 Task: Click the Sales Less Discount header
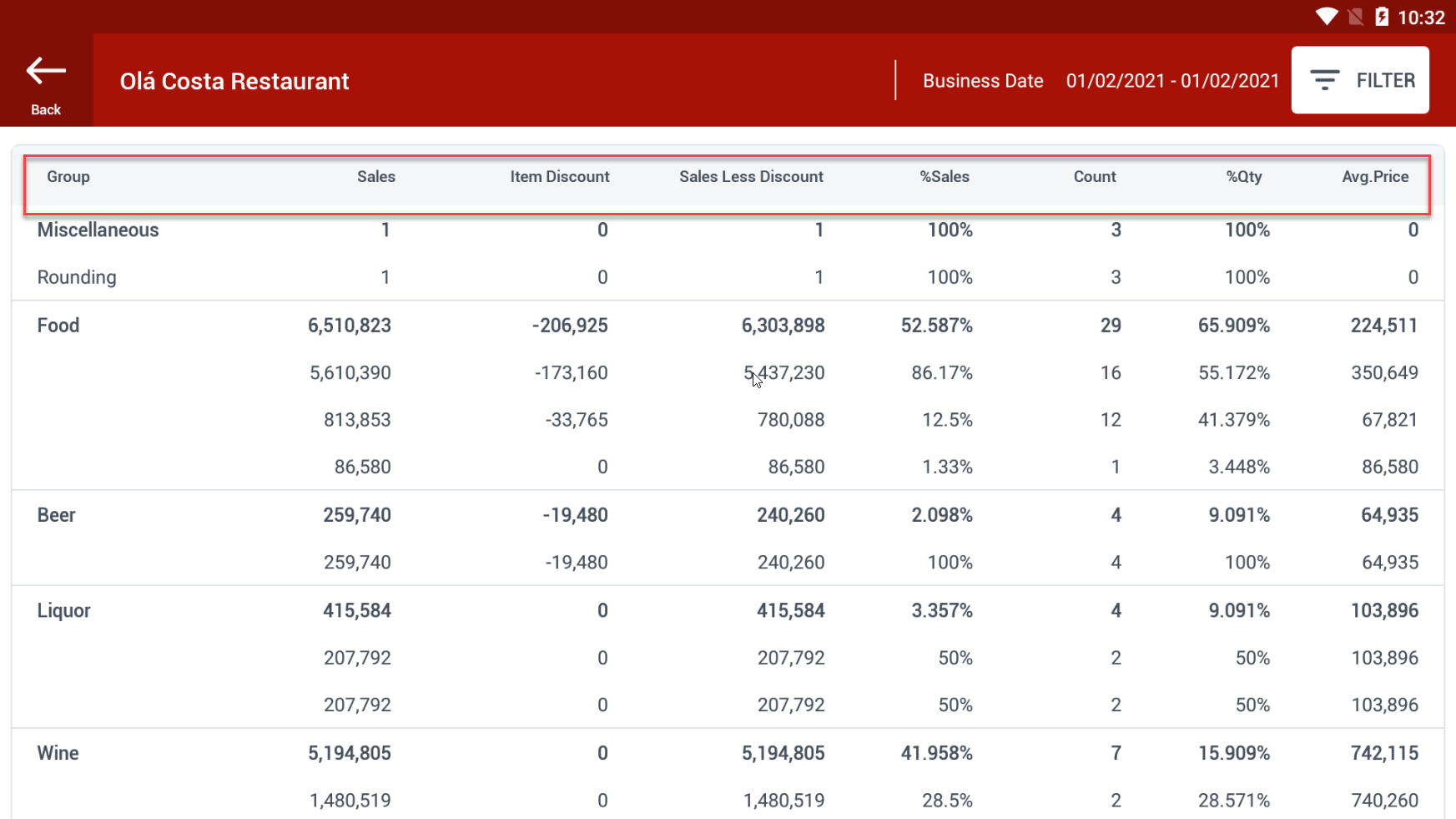(x=750, y=177)
